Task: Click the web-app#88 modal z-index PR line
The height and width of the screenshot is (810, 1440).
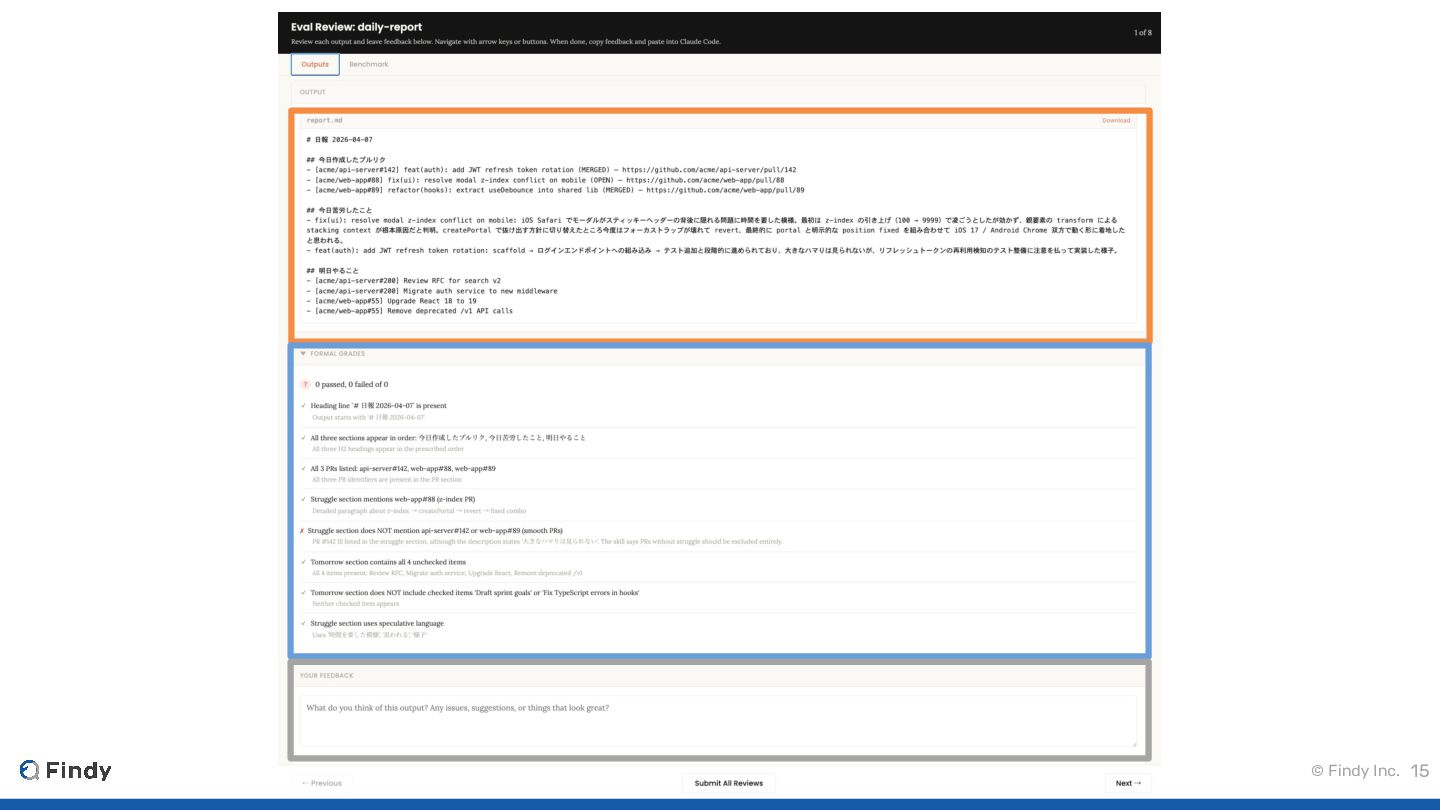Action: [x=545, y=180]
